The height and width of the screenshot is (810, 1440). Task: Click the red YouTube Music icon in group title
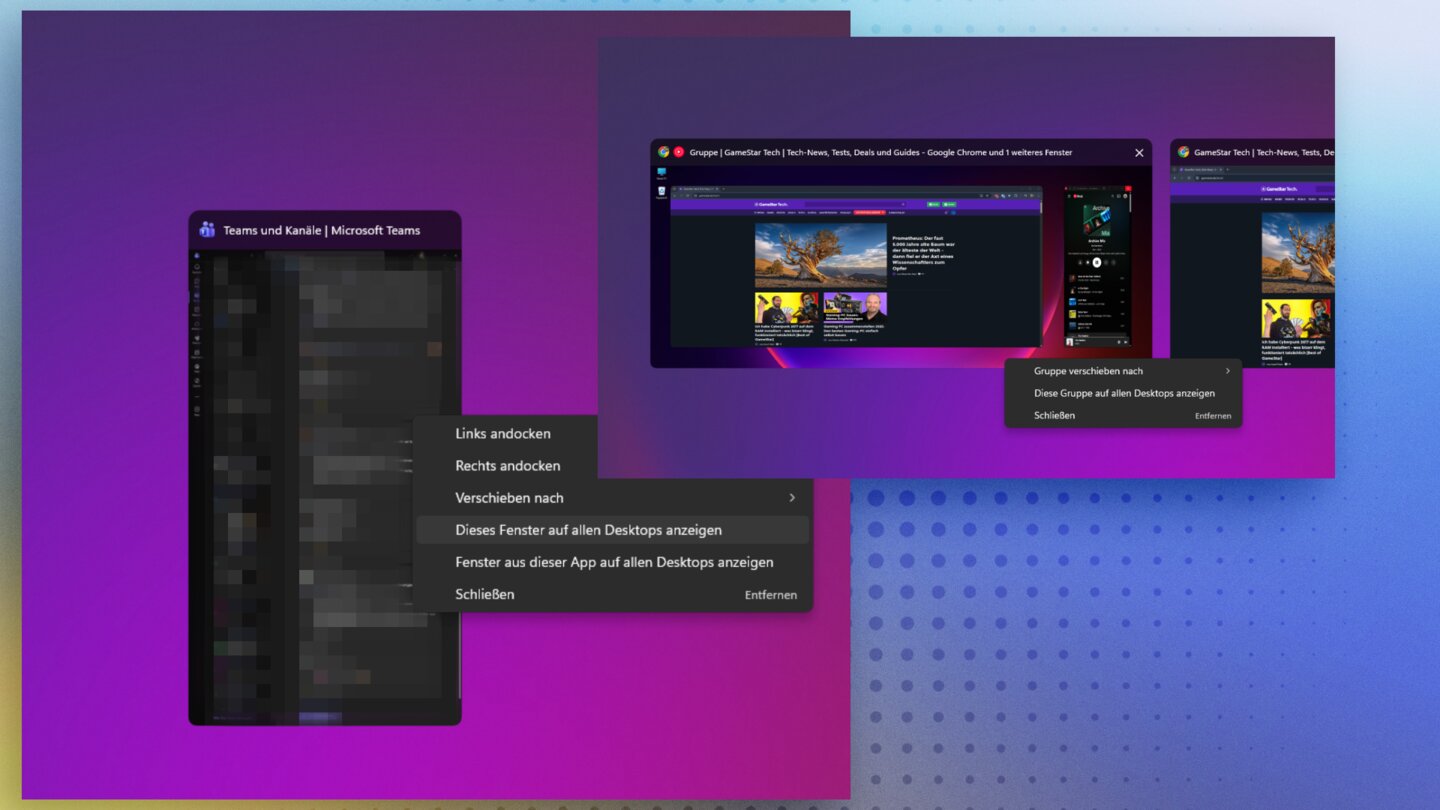tap(678, 152)
